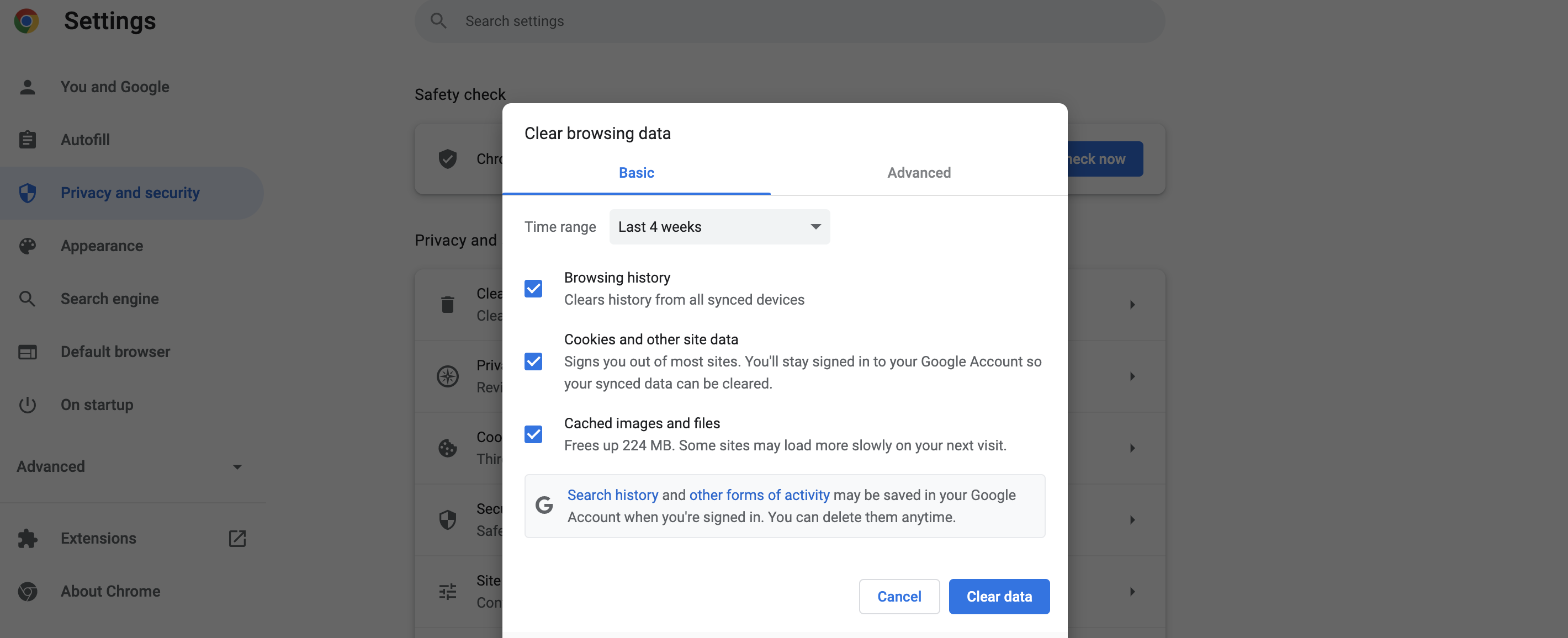Click the About Chrome icon
The image size is (1568, 638).
pos(28,591)
